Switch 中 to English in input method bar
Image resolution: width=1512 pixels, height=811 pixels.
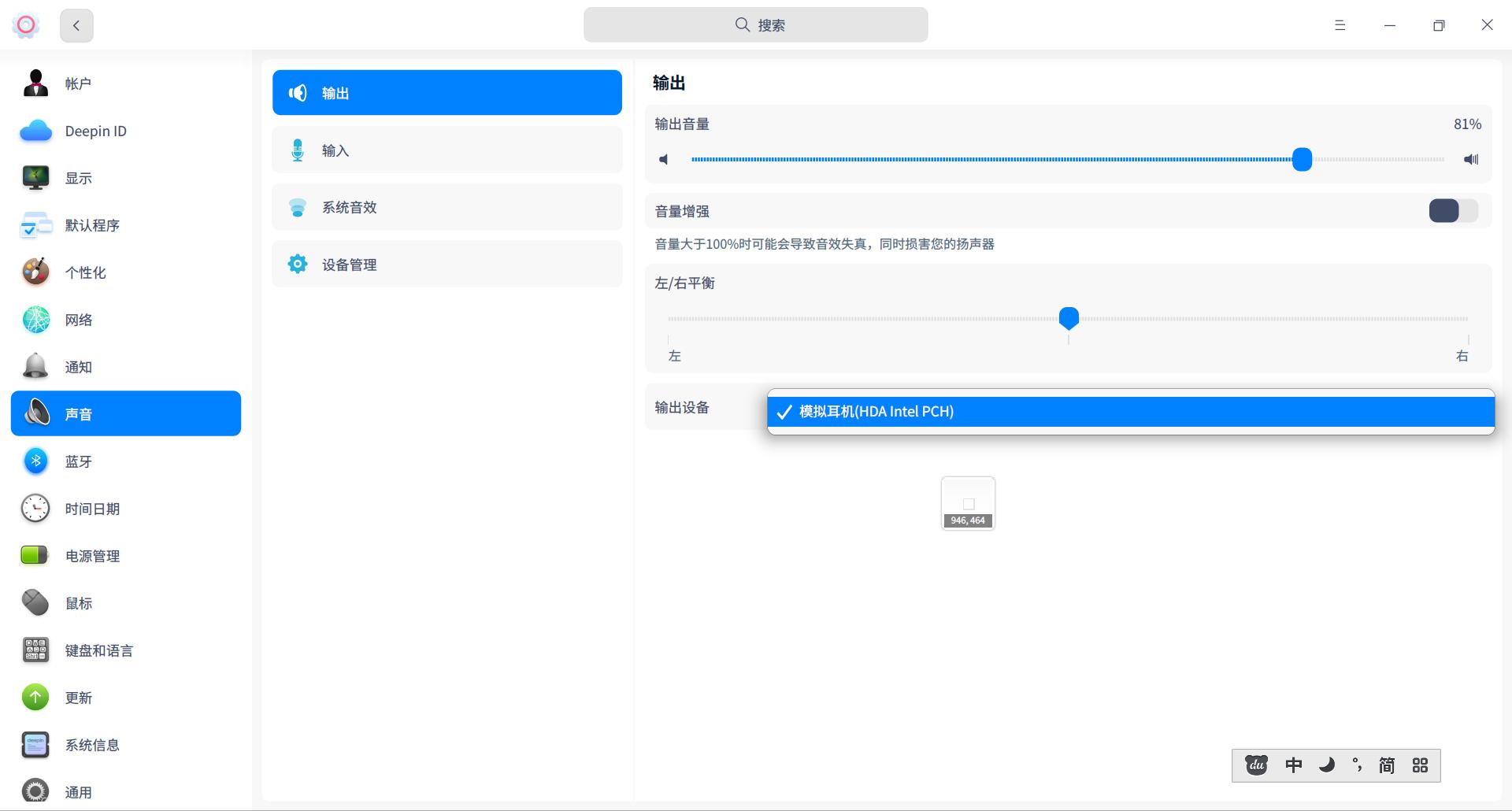click(1292, 765)
